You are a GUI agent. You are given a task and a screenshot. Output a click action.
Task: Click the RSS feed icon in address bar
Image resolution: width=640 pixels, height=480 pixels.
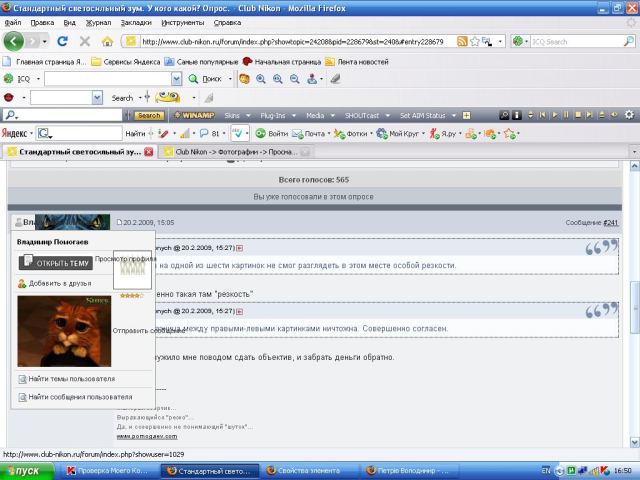462,41
